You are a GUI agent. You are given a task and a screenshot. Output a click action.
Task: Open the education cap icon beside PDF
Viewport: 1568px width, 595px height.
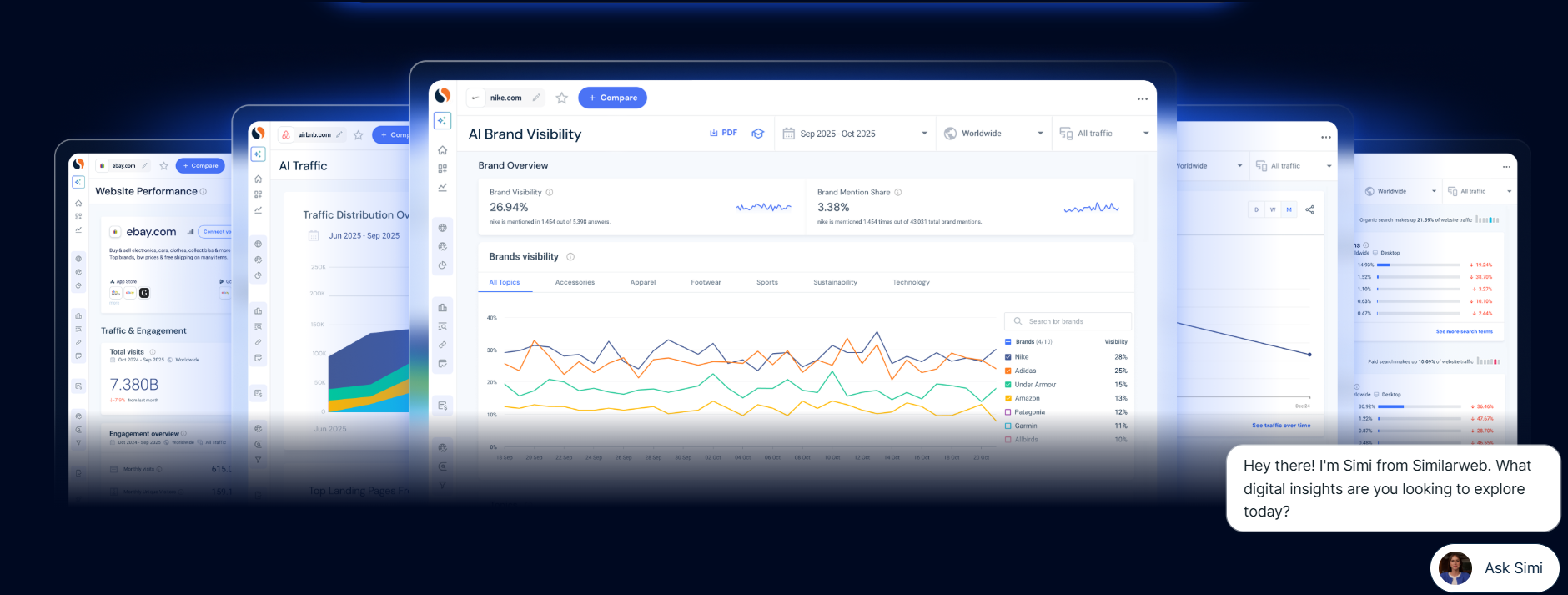(757, 134)
